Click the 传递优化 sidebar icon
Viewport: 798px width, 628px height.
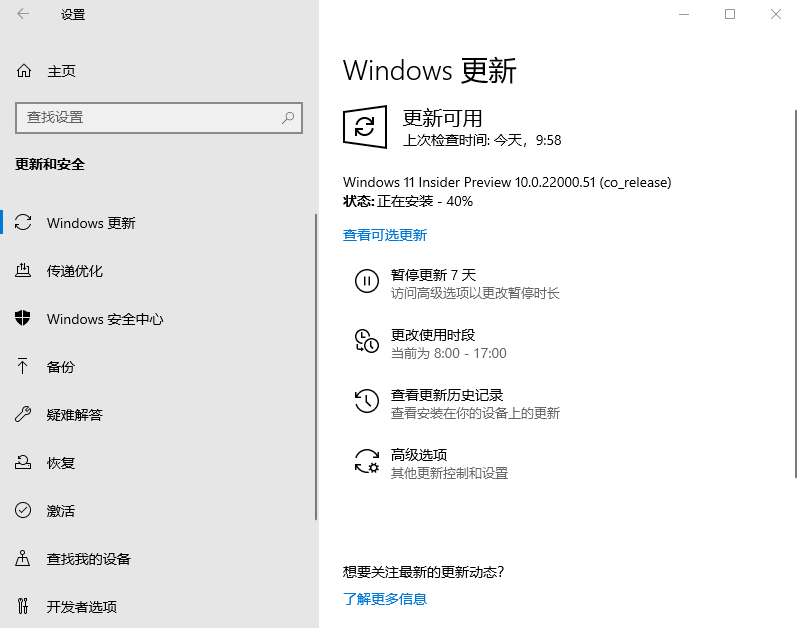point(23,270)
